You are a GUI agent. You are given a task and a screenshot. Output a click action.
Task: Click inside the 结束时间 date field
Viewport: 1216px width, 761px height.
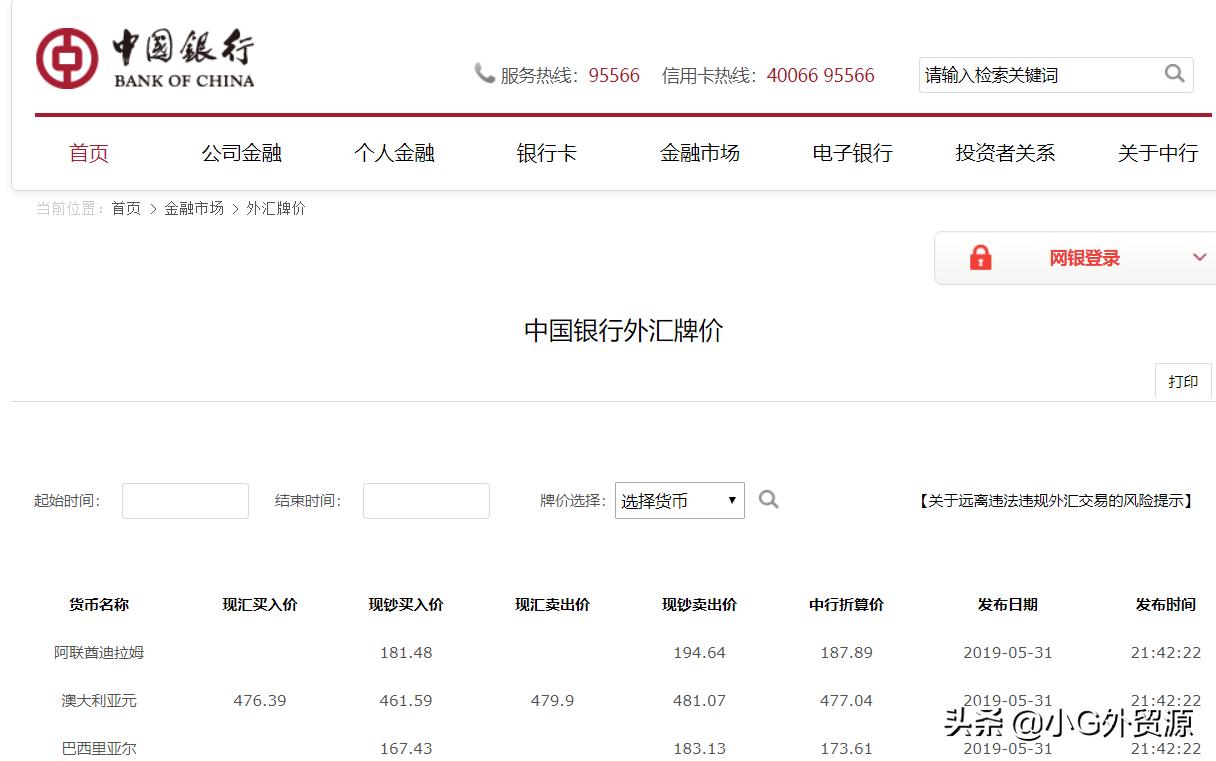tap(426, 500)
